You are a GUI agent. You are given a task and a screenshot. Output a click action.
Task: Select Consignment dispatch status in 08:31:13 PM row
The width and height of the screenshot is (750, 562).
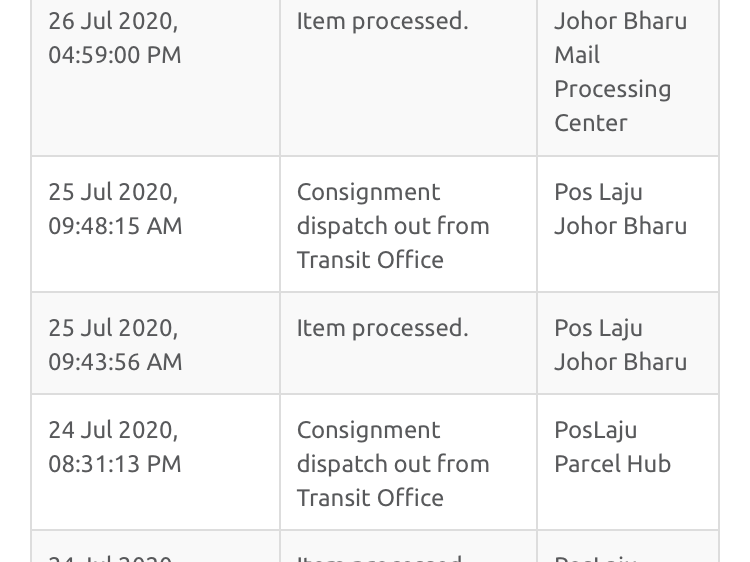click(x=392, y=463)
